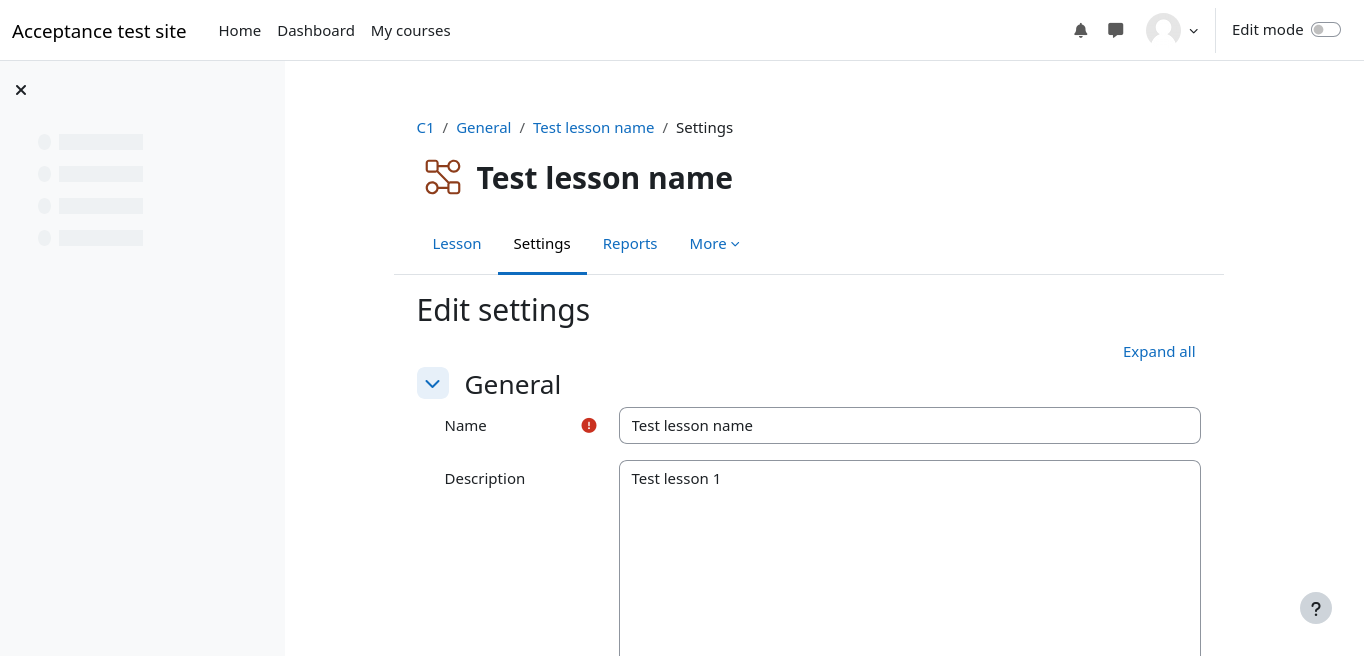The image size is (1364, 656).
Task: Click into the Name text field
Action: [x=909, y=425]
